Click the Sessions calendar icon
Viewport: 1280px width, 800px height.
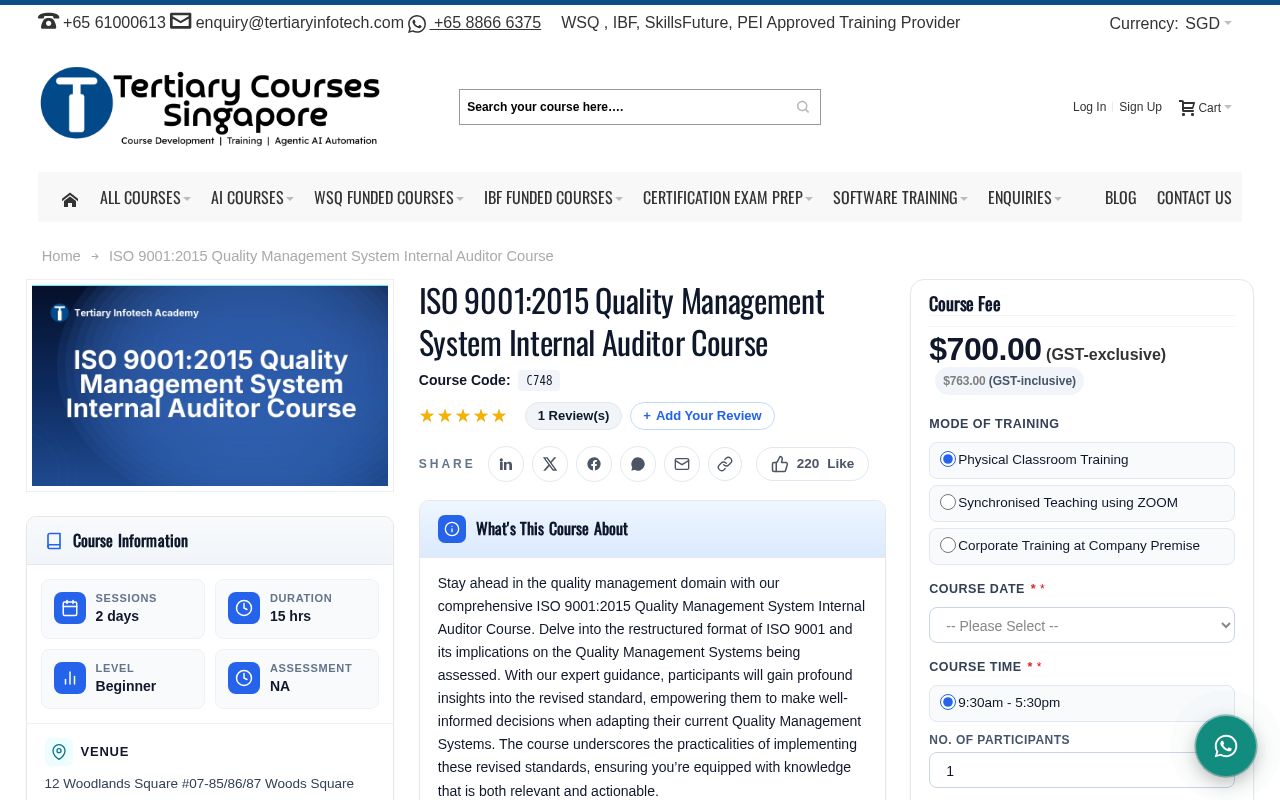pos(70,608)
